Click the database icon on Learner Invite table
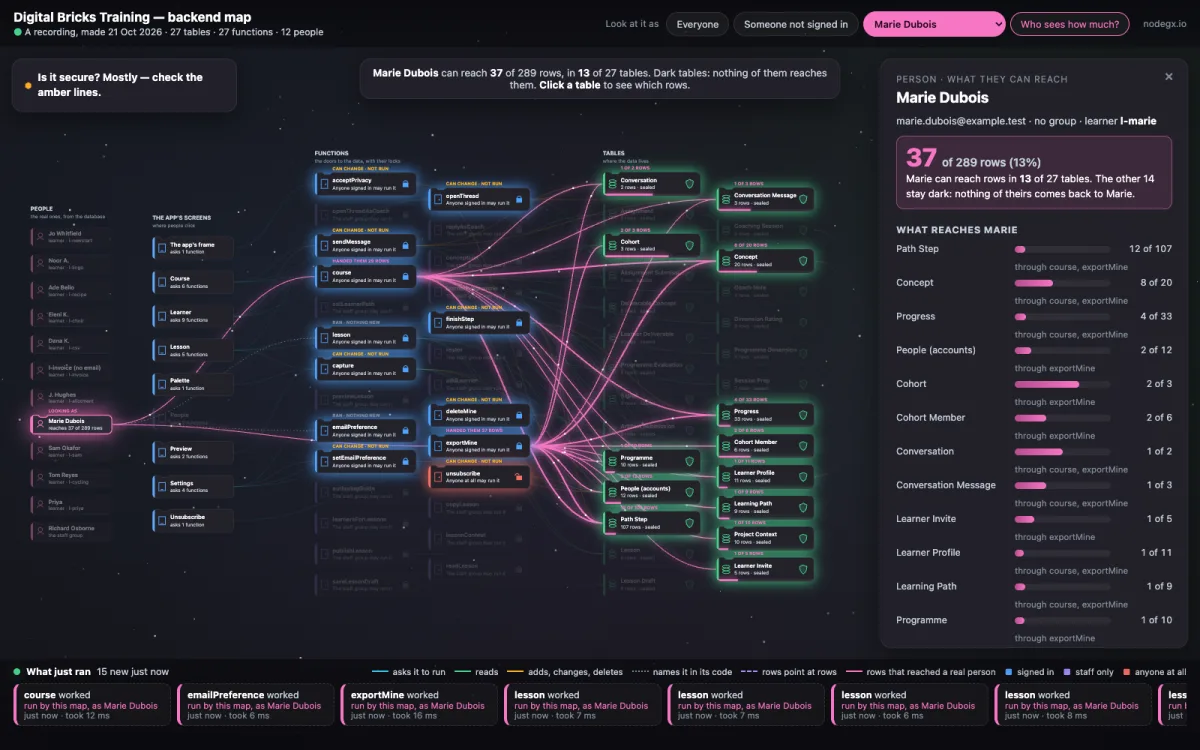Image resolution: width=1200 pixels, height=750 pixels. 726,569
